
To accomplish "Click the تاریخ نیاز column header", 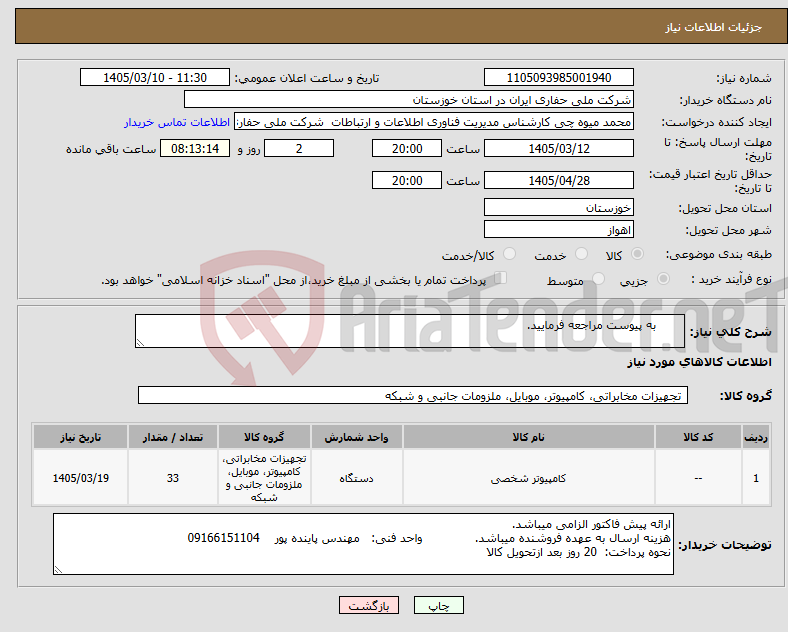I will [x=80, y=437].
